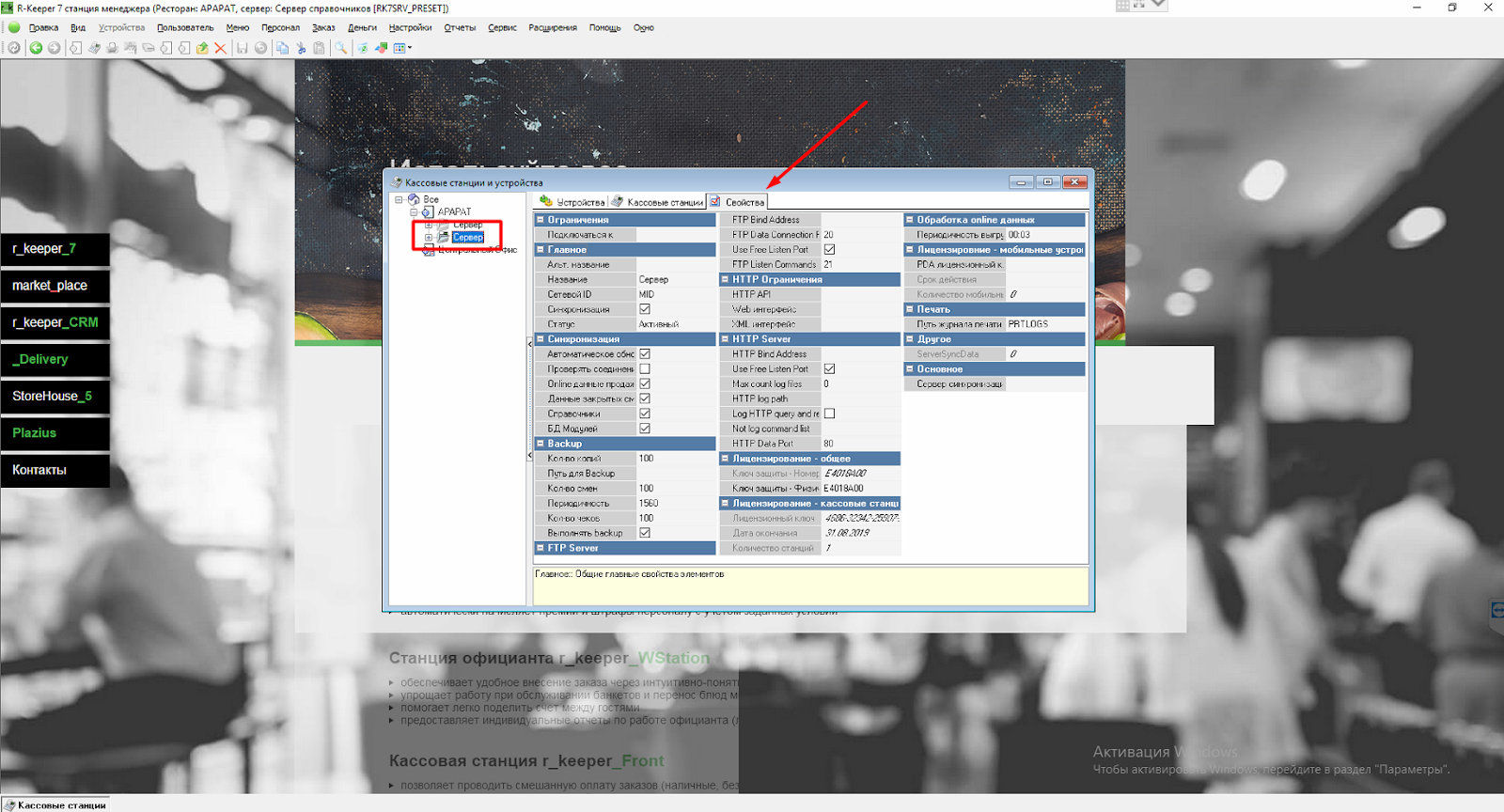Viewport: 1504px width, 812px height.
Task: Click the APAPAT restaurant node icon
Action: 428,211
